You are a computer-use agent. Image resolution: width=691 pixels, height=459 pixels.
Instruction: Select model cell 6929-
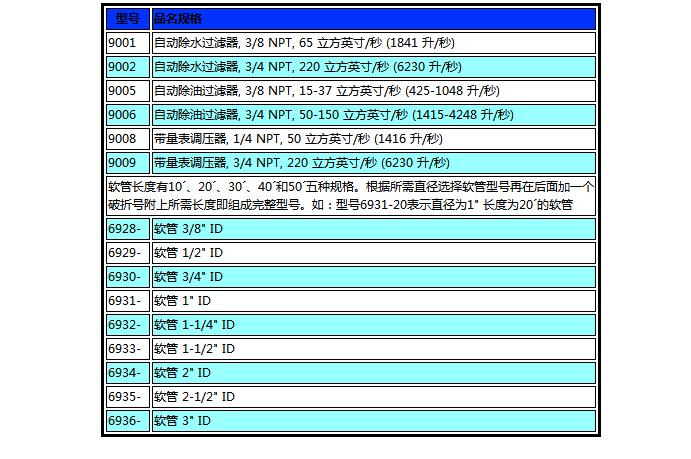[128, 253]
